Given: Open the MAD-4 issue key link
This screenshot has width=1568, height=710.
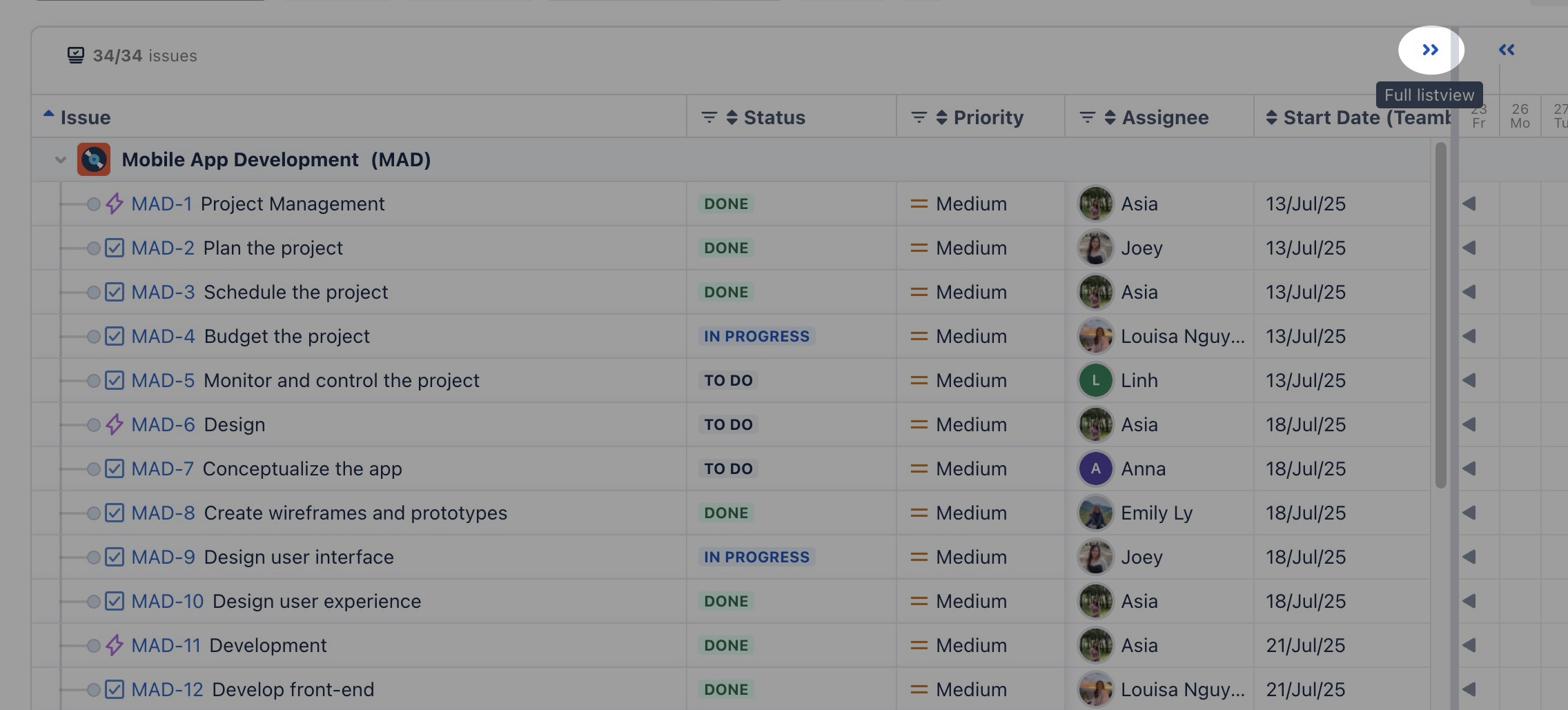Looking at the screenshot, I should (x=163, y=336).
